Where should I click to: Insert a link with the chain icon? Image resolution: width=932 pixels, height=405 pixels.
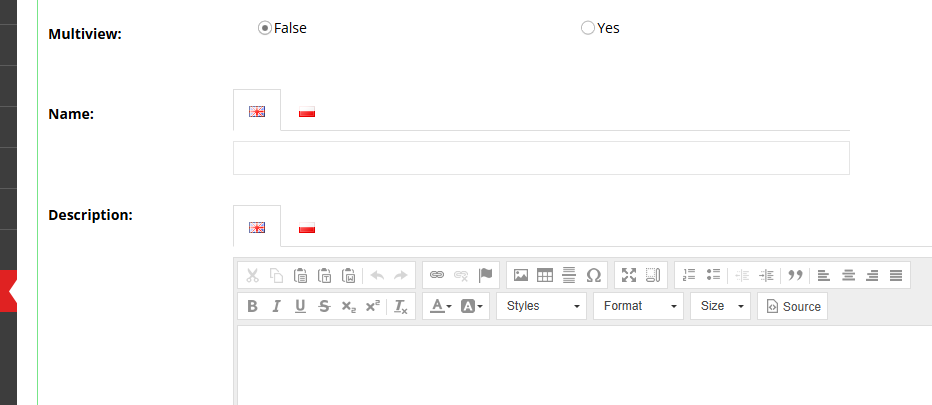pyautogui.click(x=437, y=275)
